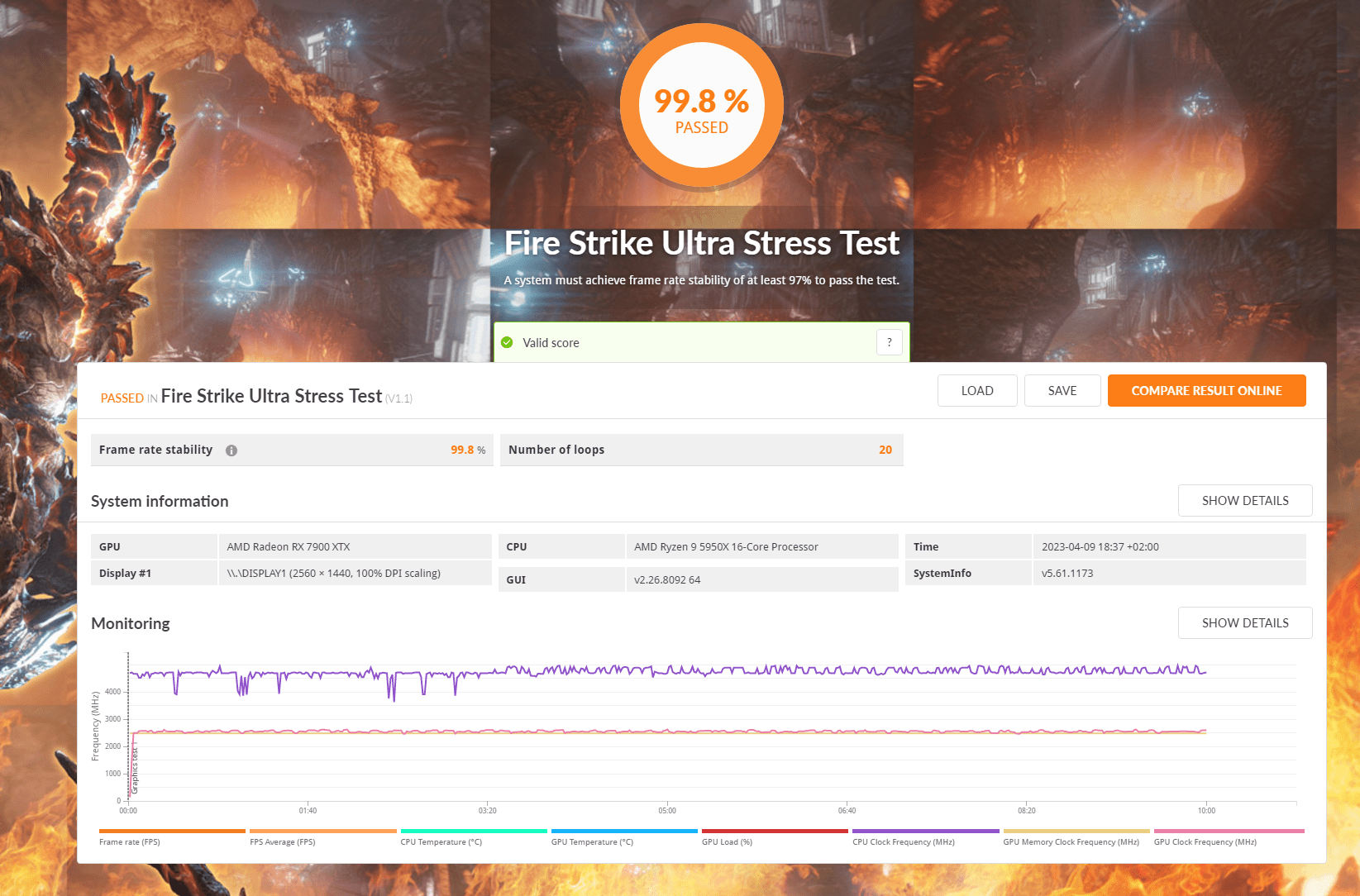The width and height of the screenshot is (1360, 896).
Task: Select the GUI version v2.26.8092 64
Action: click(x=667, y=580)
